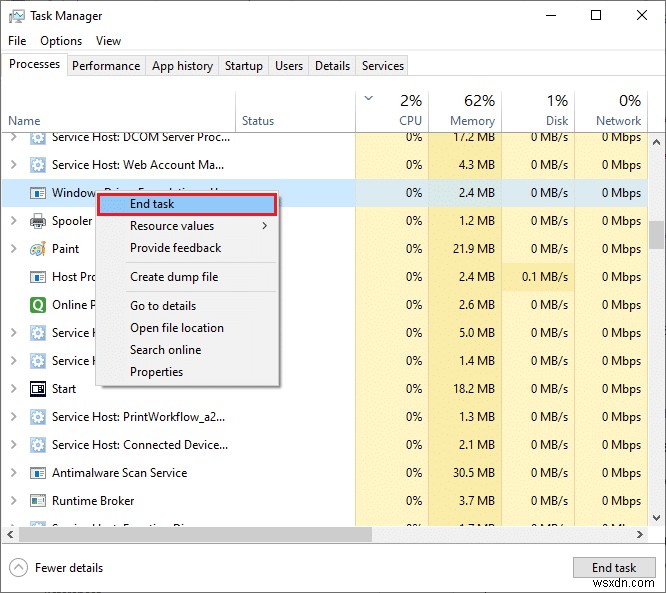The image size is (666, 593).
Task: Click the highlighted Windows Driver Foundation process icon
Action: (x=38, y=193)
